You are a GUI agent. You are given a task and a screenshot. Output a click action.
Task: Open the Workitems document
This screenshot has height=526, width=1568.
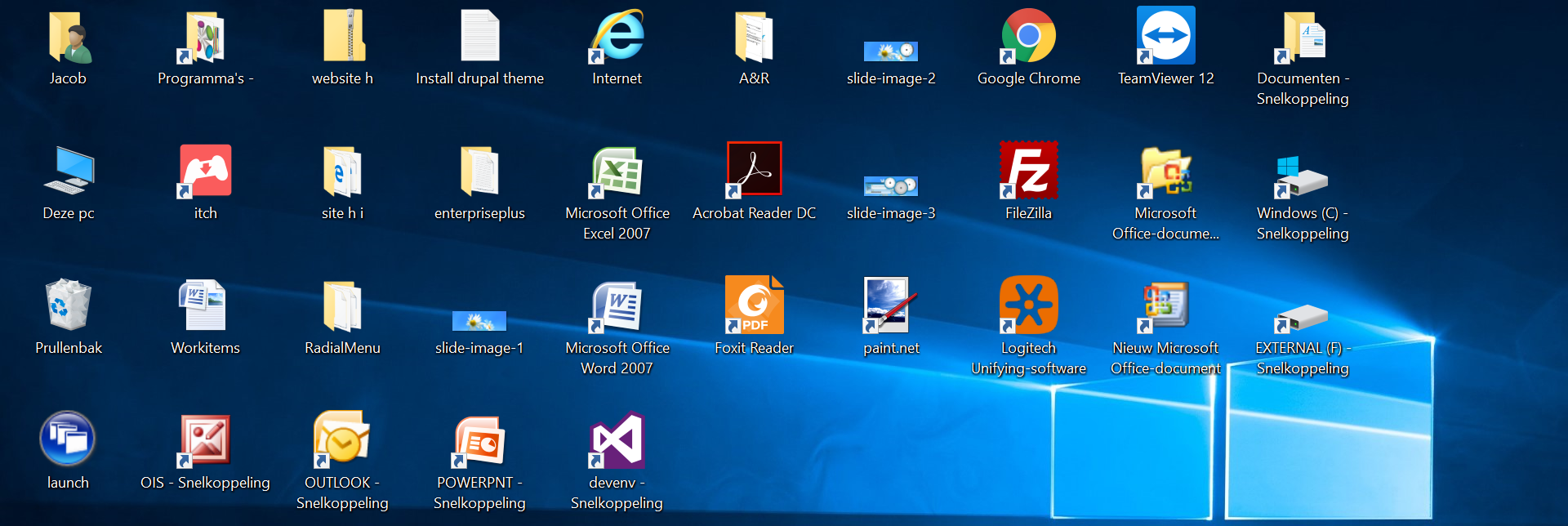click(204, 305)
